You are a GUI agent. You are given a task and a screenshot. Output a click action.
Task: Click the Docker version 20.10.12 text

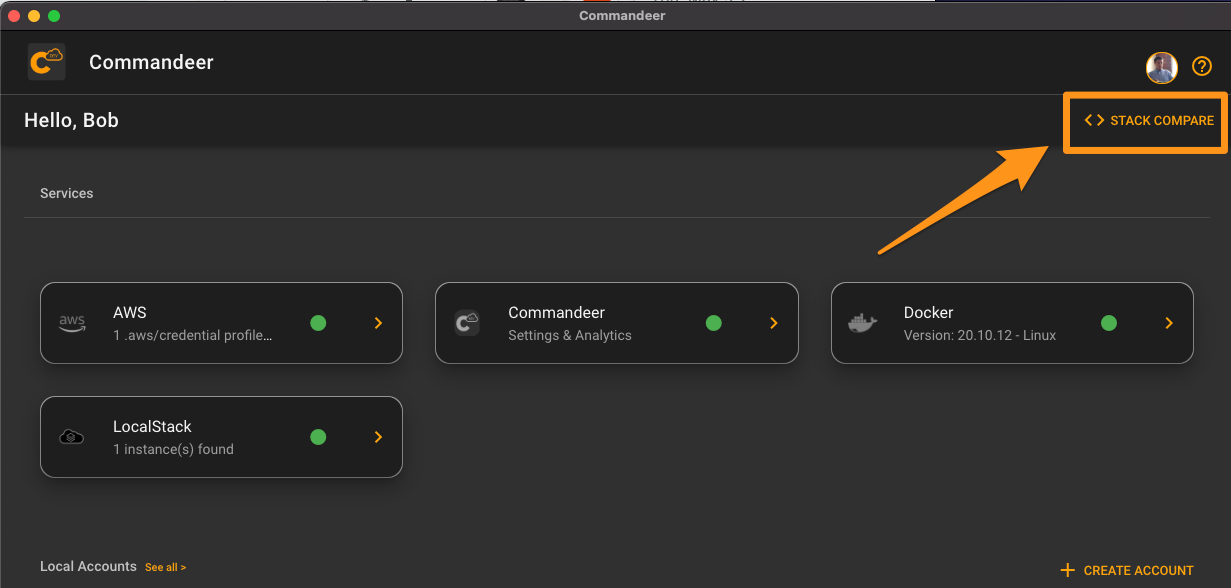[980, 335]
